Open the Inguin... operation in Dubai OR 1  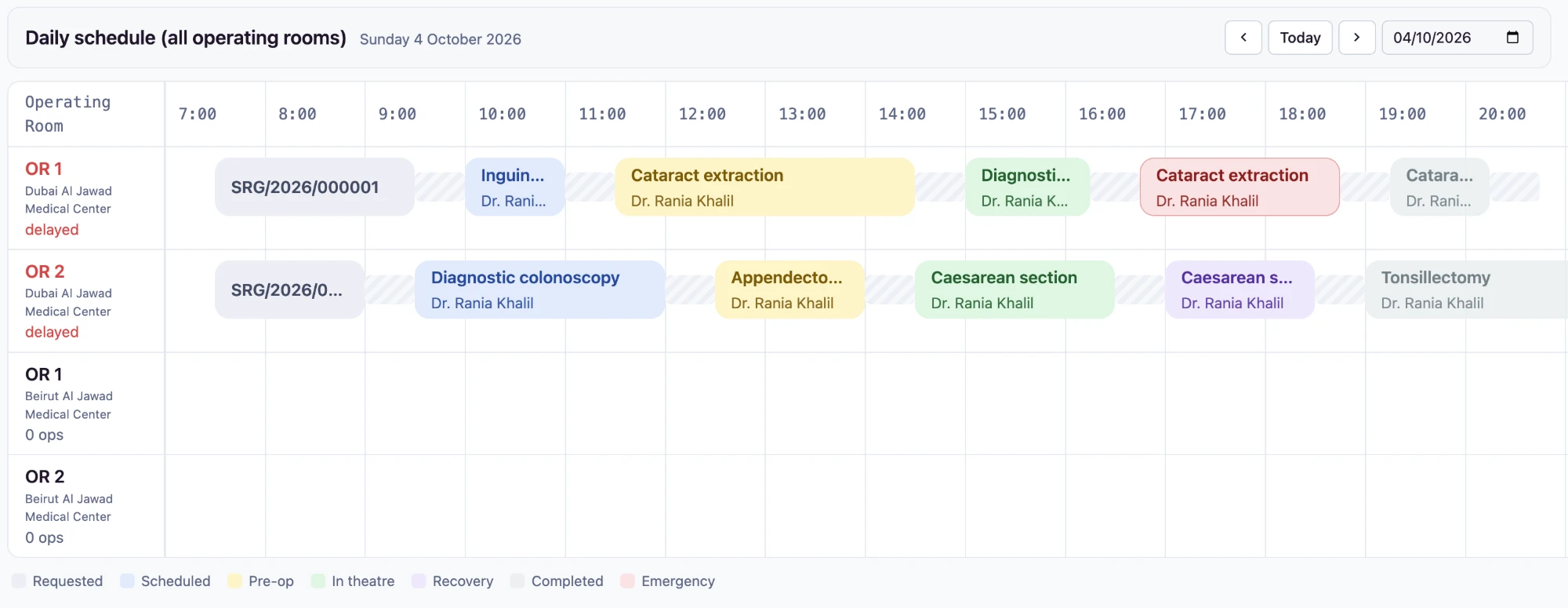click(515, 187)
